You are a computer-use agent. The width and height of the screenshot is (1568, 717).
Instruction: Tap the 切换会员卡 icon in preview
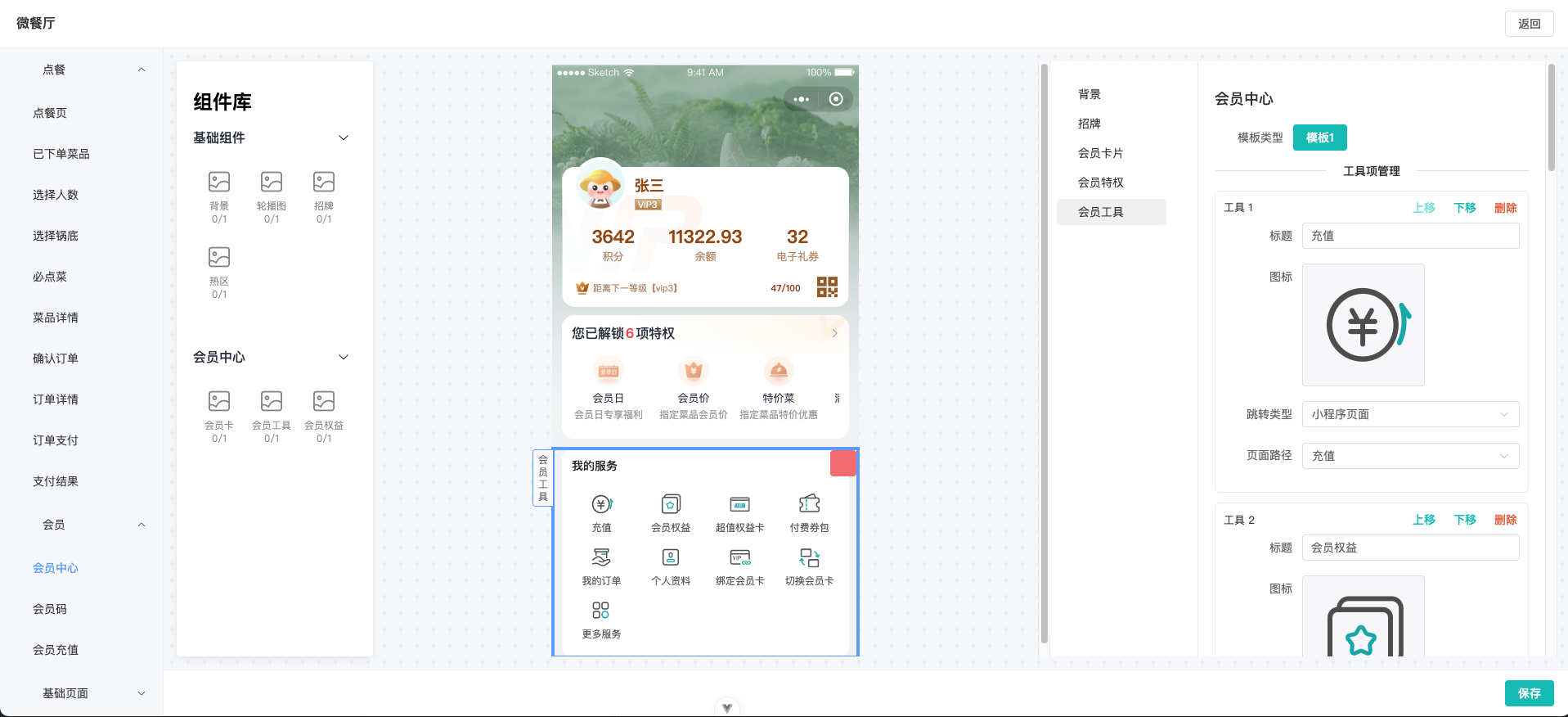pyautogui.click(x=810, y=557)
